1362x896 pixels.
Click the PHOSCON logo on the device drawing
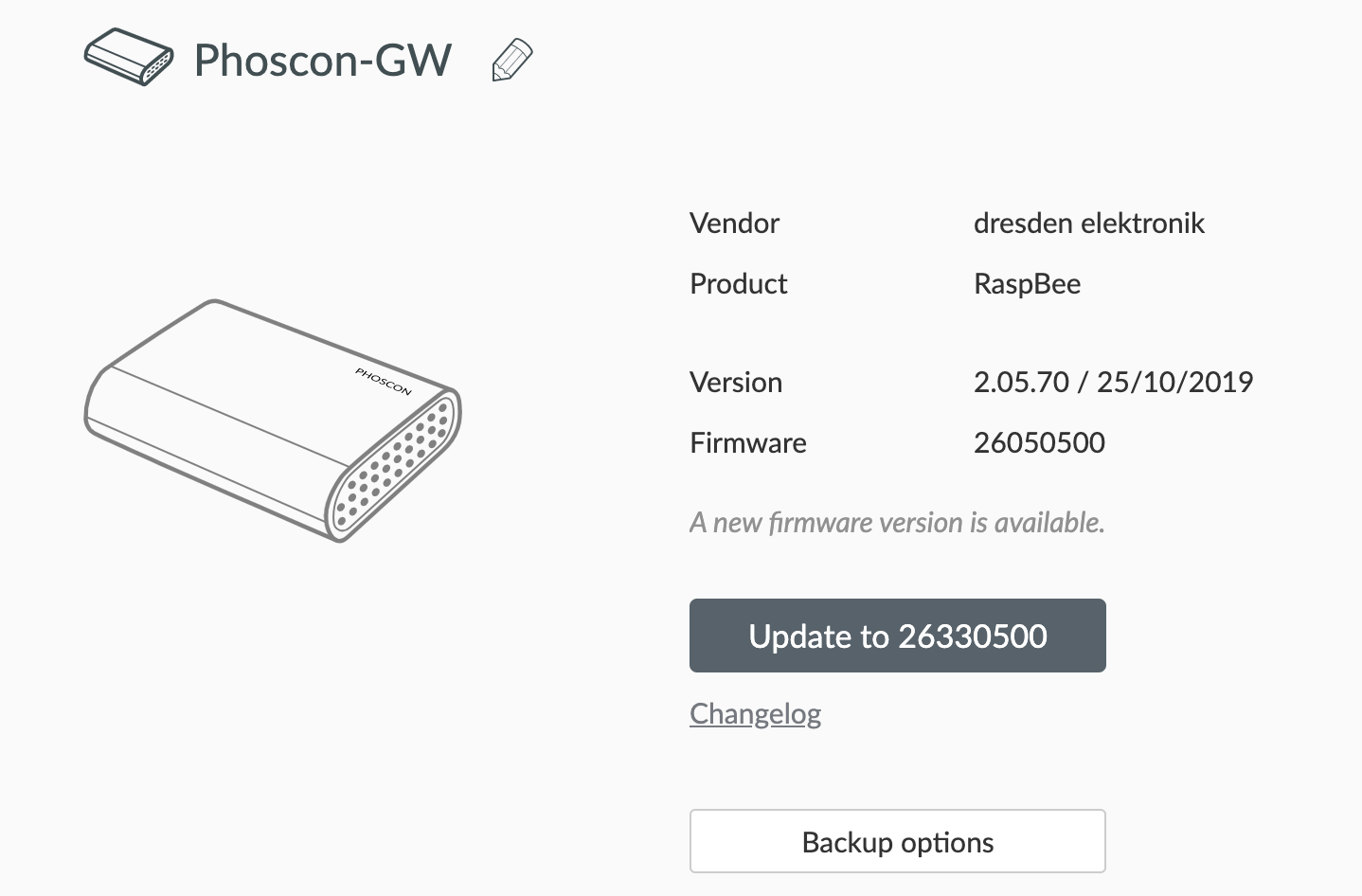[382, 383]
